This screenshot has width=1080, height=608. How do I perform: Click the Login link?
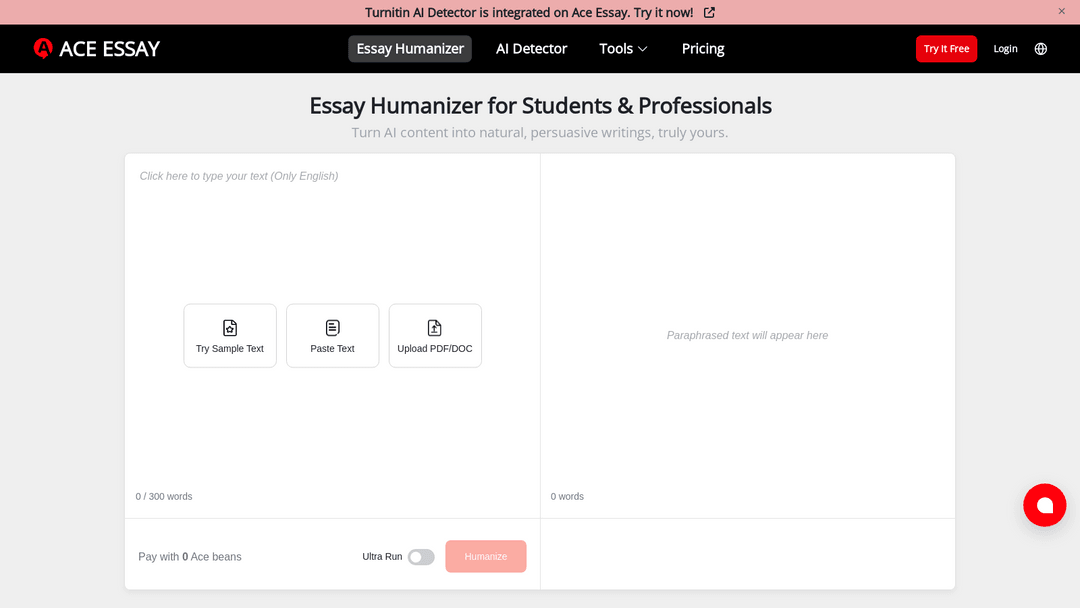[x=1005, y=49]
